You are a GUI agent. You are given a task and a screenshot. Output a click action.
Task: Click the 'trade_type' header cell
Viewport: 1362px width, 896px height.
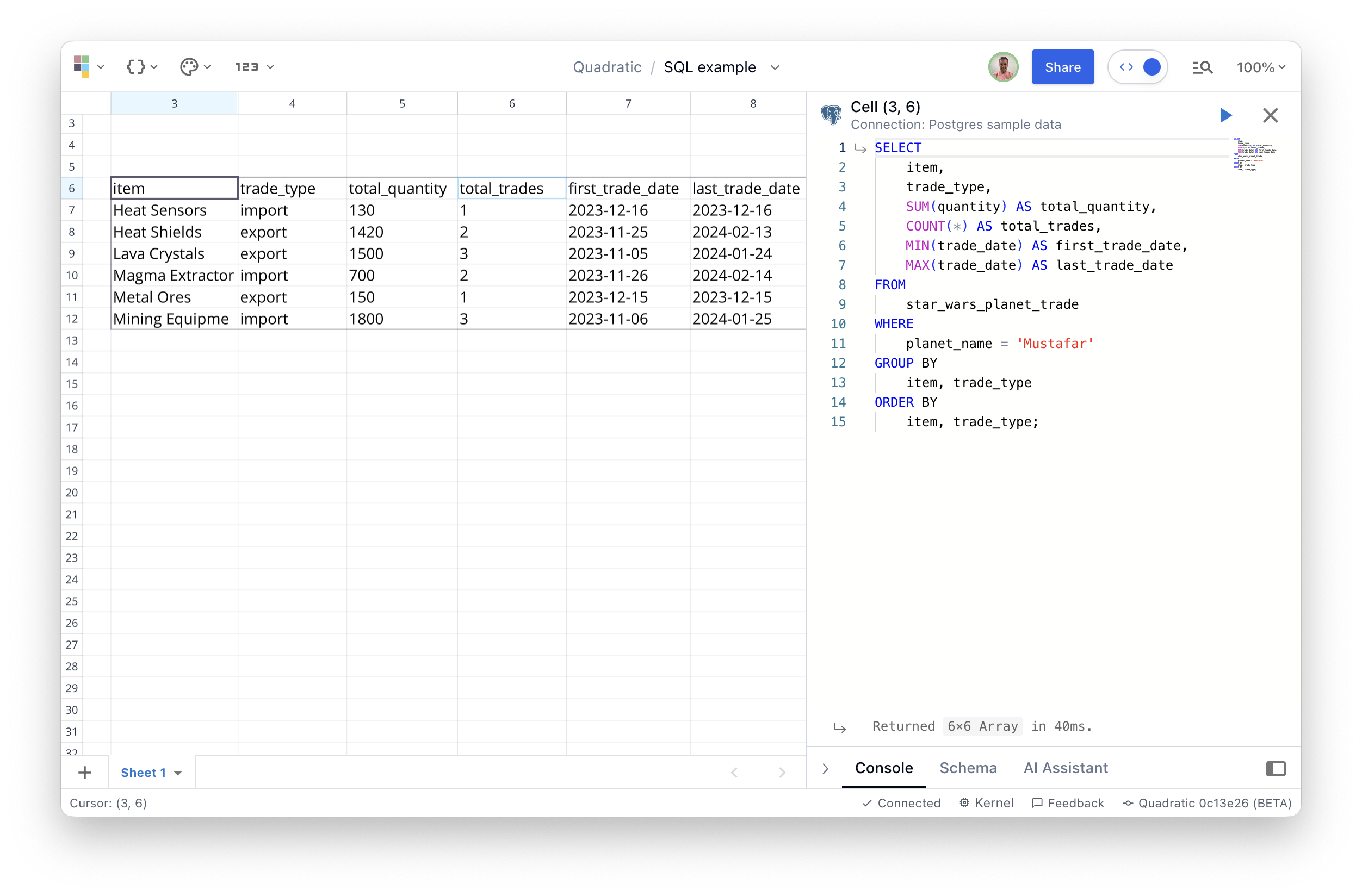click(292, 188)
